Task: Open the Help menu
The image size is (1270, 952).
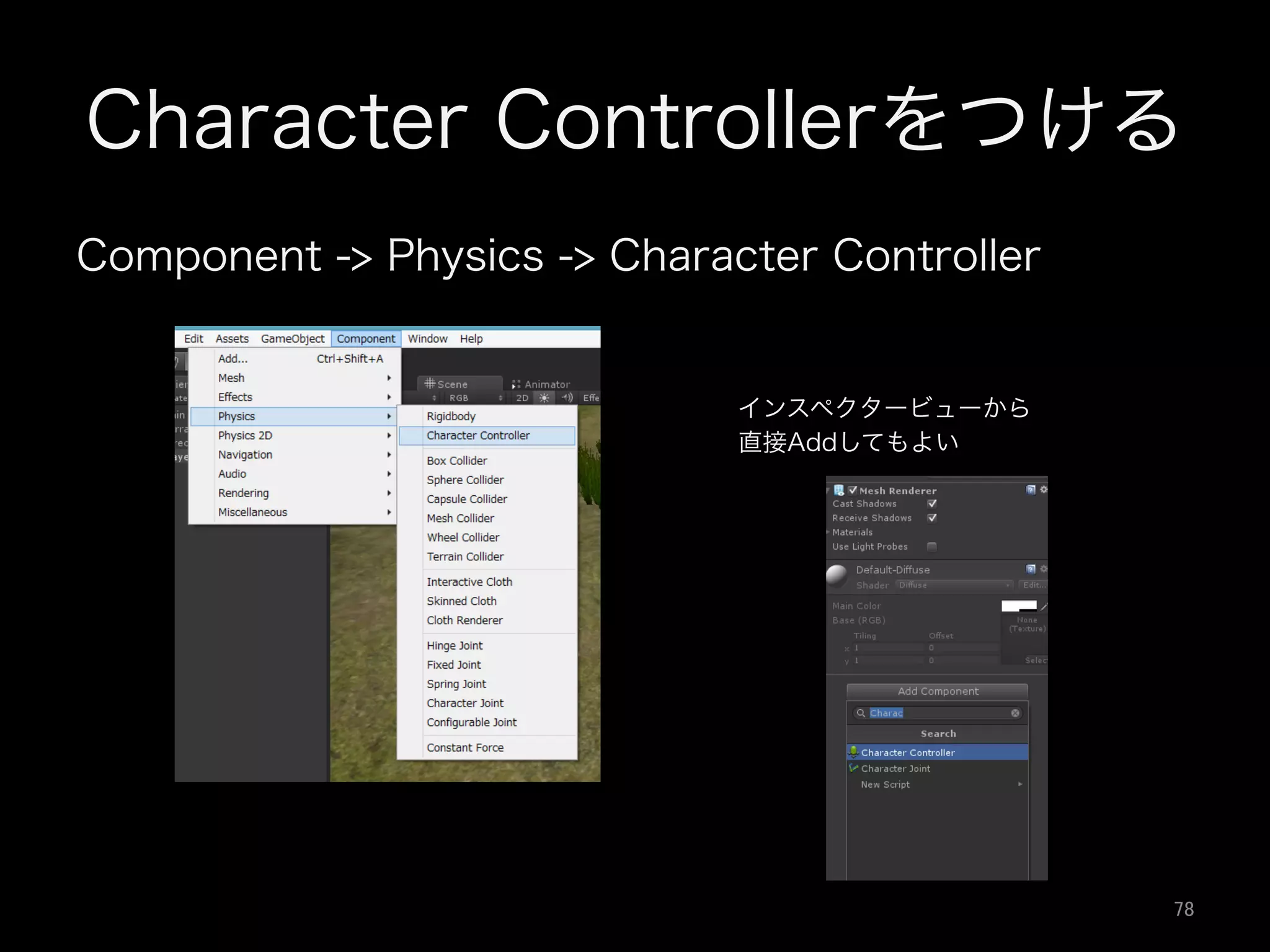Action: click(x=471, y=339)
